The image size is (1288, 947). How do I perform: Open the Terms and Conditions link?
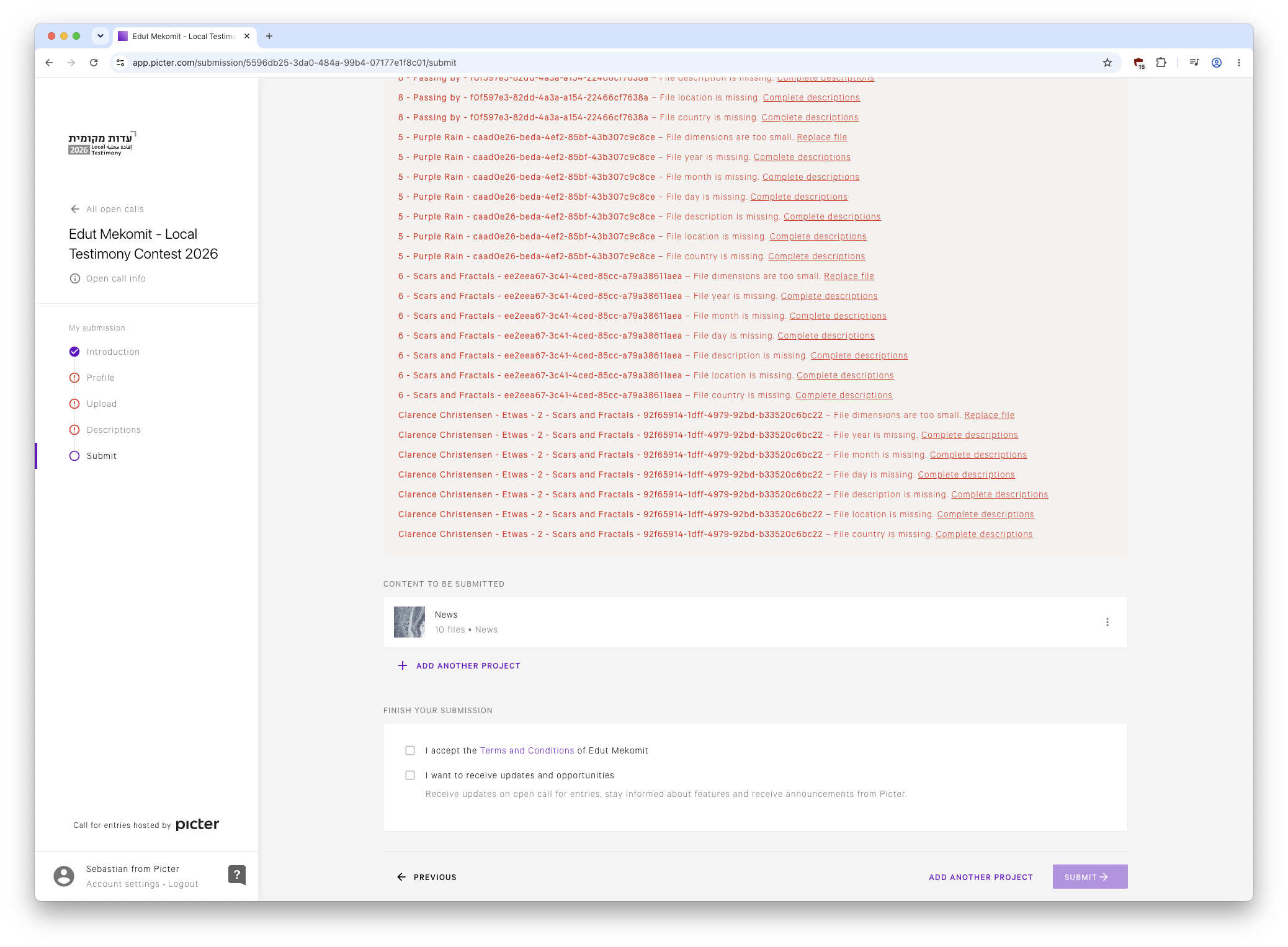(x=527, y=750)
